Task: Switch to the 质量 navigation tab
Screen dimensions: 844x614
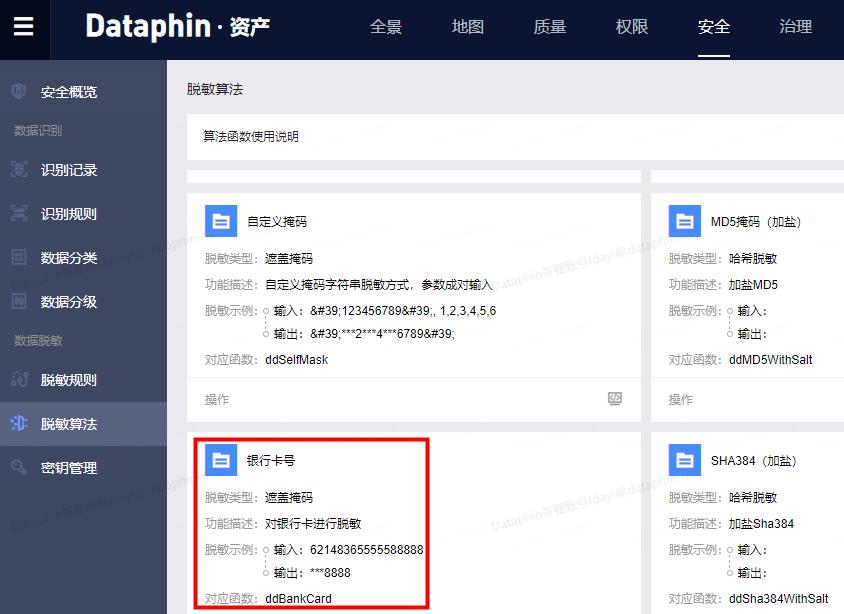Action: point(549,27)
